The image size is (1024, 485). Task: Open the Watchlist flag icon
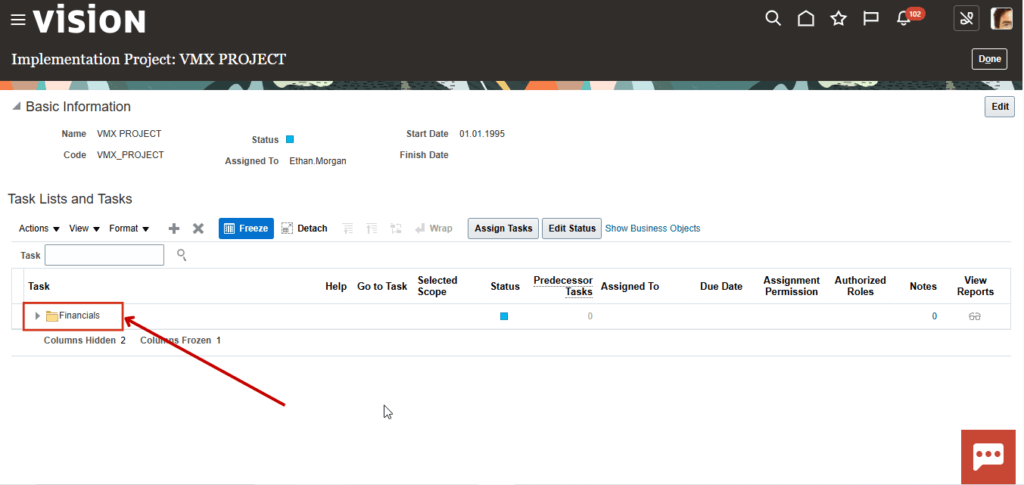pyautogui.click(x=871, y=19)
